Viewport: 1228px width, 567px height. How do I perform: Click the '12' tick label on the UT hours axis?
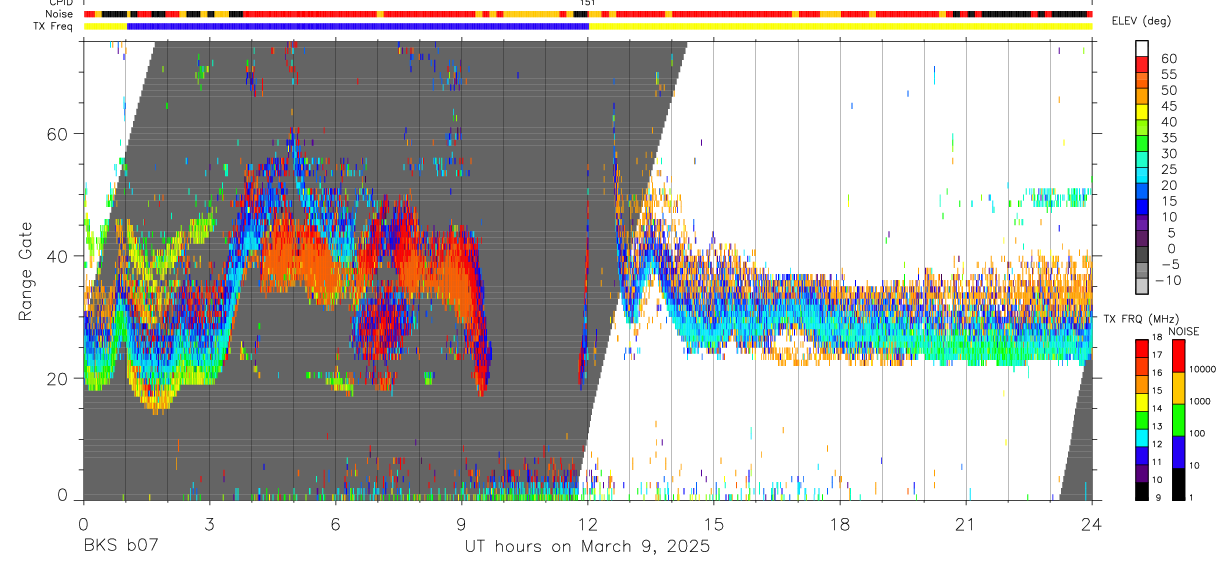(588, 524)
